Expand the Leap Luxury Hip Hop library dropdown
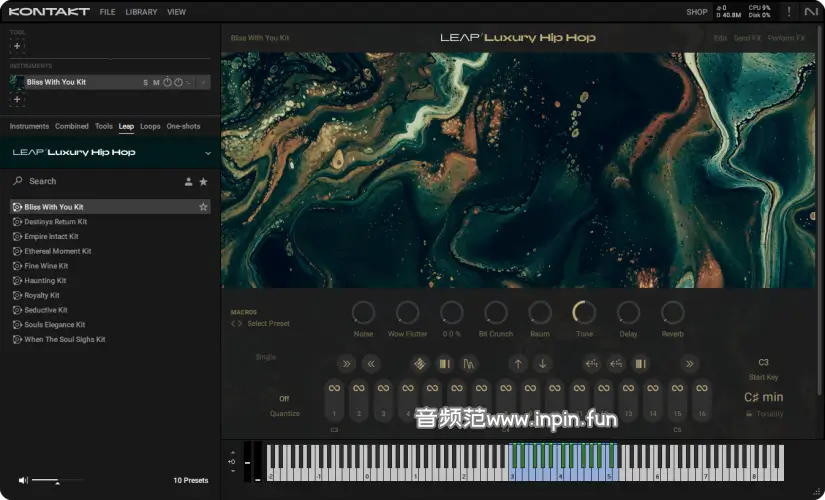 208,153
